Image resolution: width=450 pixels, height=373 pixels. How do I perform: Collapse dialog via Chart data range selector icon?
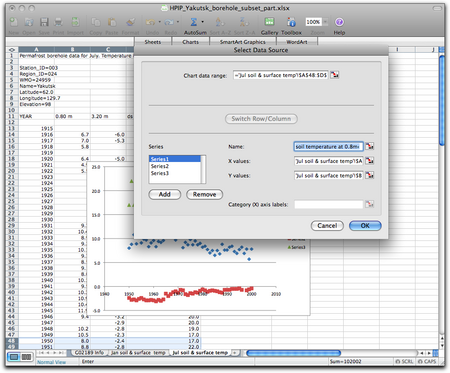click(x=334, y=75)
